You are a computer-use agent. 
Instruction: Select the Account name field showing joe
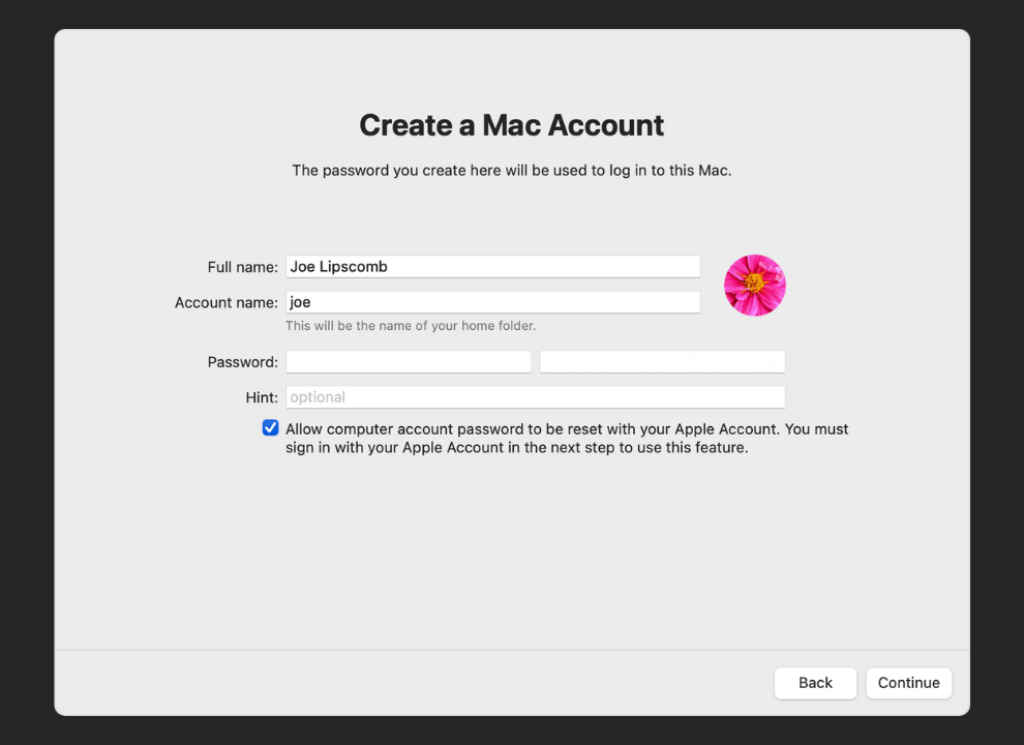(492, 302)
